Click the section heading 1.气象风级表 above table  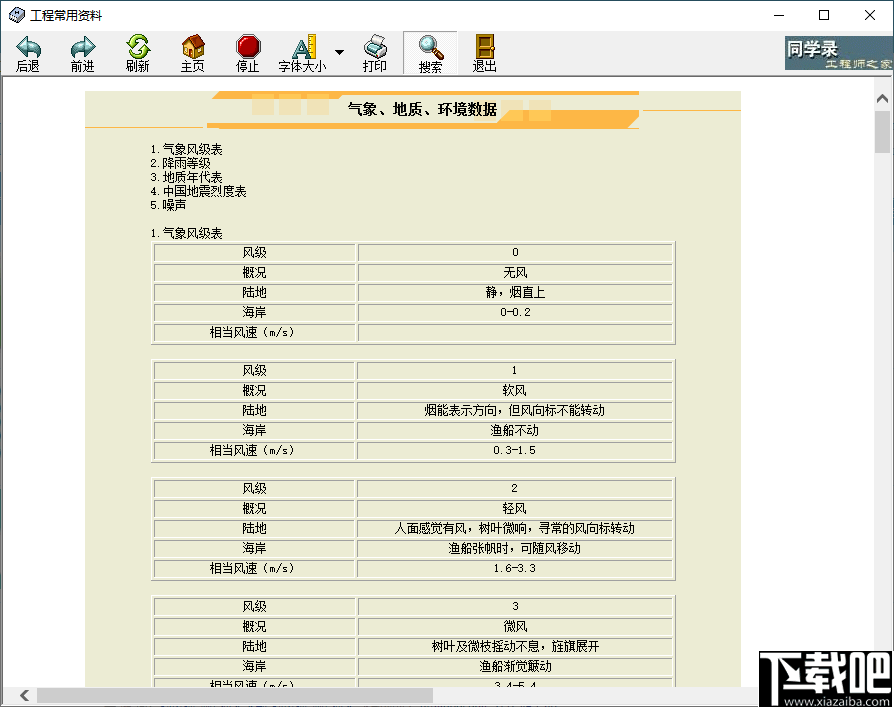(x=186, y=233)
